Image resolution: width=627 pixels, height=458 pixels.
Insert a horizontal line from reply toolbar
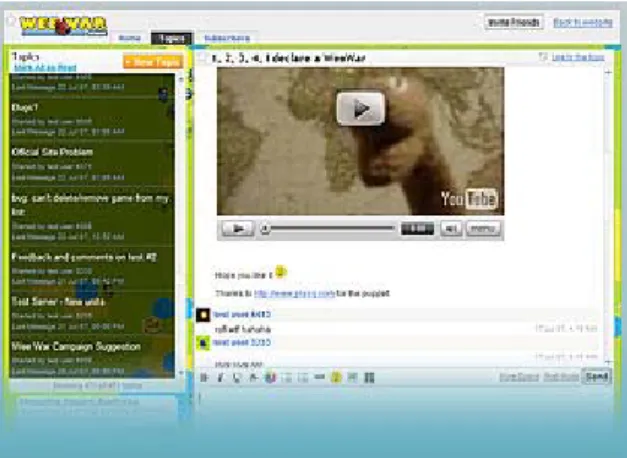[319, 377]
